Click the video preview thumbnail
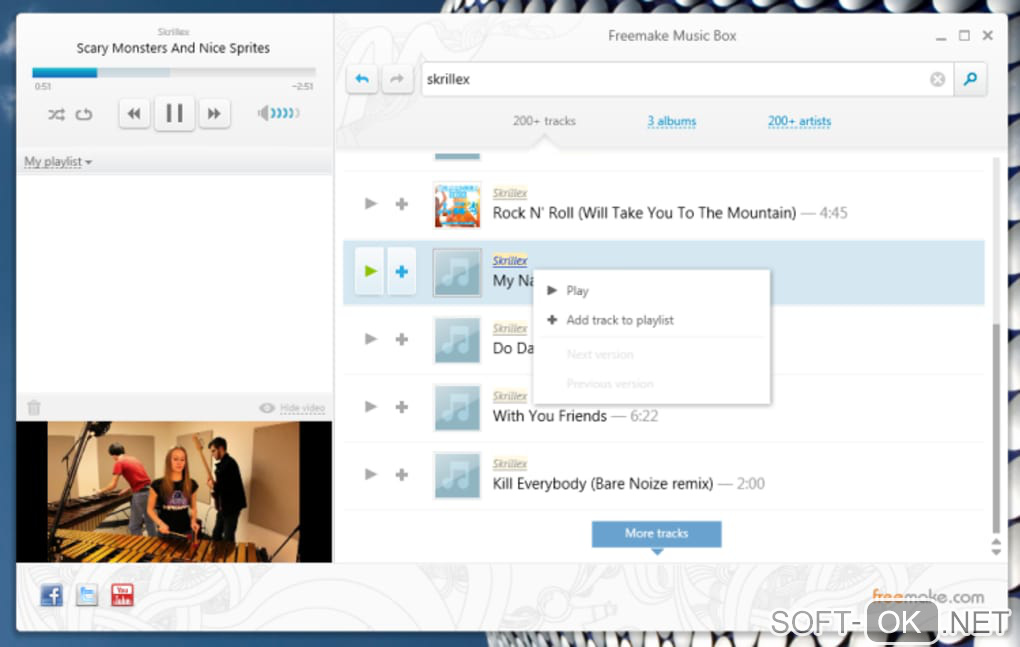 point(174,492)
